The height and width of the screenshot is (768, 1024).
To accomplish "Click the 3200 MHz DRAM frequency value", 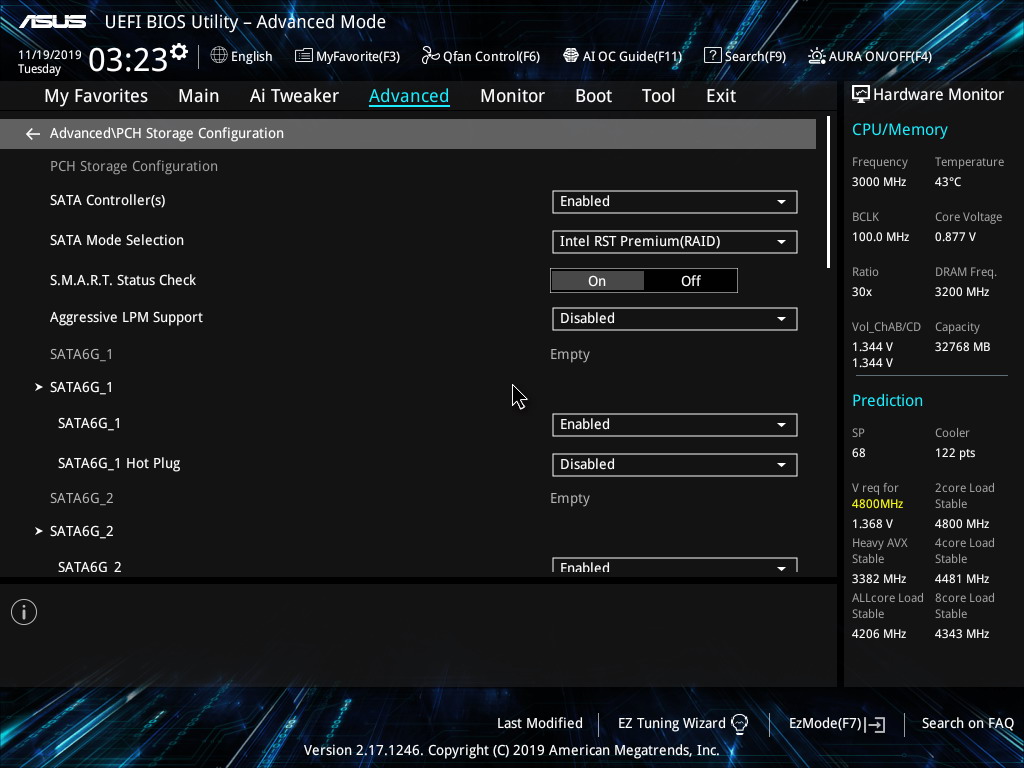I will click(961, 292).
